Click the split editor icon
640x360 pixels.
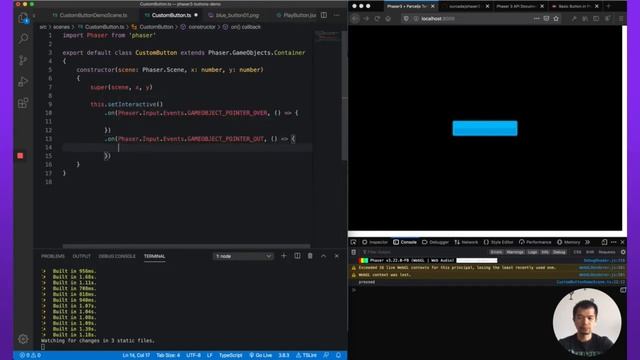pos(324,15)
